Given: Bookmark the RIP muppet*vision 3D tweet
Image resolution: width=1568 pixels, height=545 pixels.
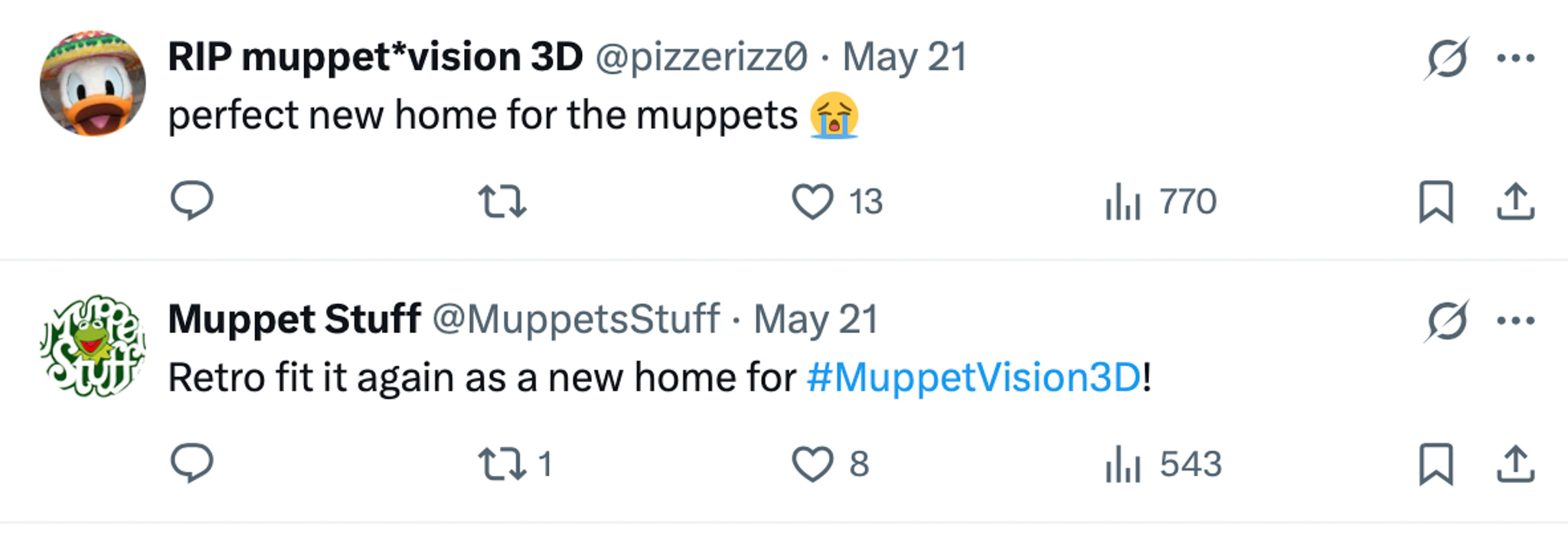Looking at the screenshot, I should tap(1436, 202).
